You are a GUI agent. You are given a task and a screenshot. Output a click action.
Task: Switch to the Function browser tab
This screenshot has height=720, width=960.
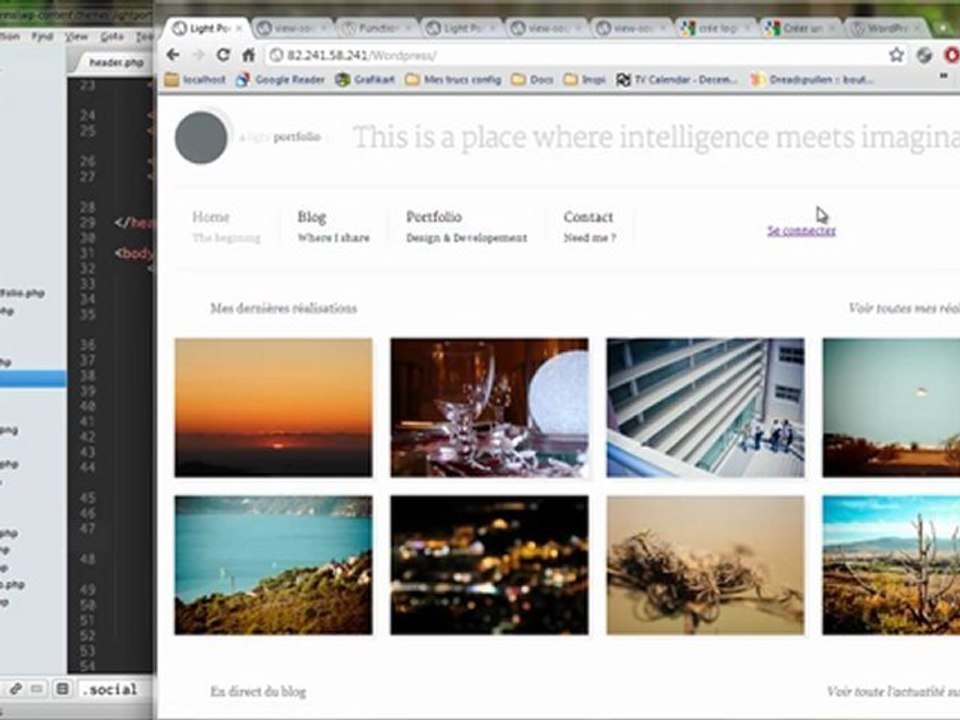[377, 28]
